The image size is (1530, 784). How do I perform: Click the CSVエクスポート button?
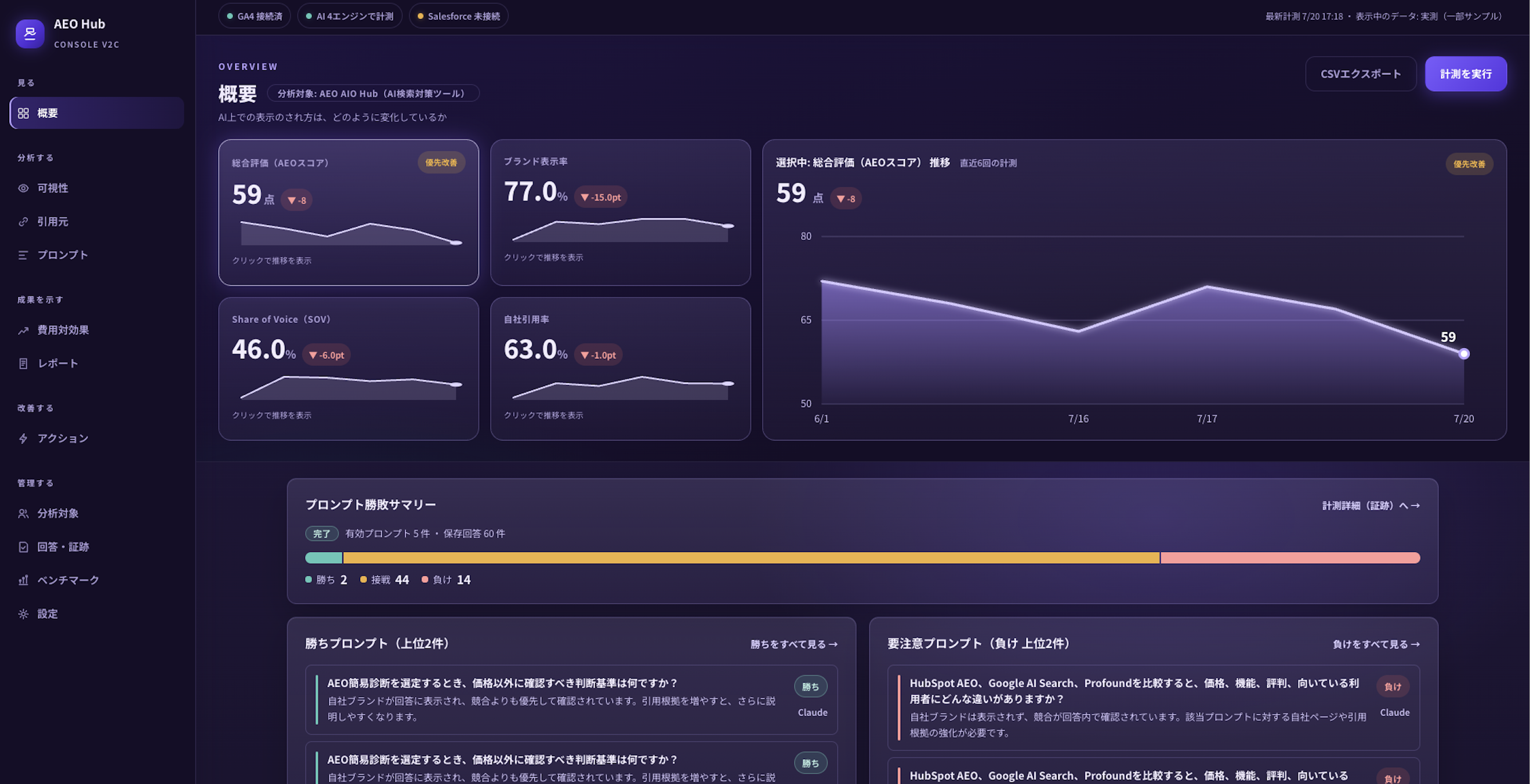pyautogui.click(x=1361, y=74)
